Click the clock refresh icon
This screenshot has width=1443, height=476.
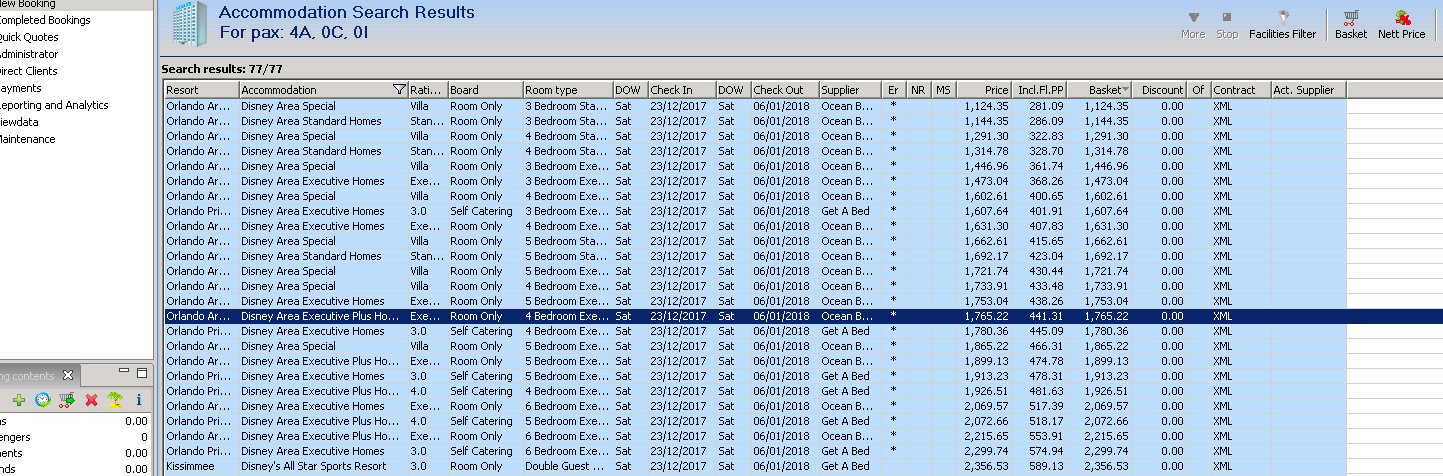point(43,400)
